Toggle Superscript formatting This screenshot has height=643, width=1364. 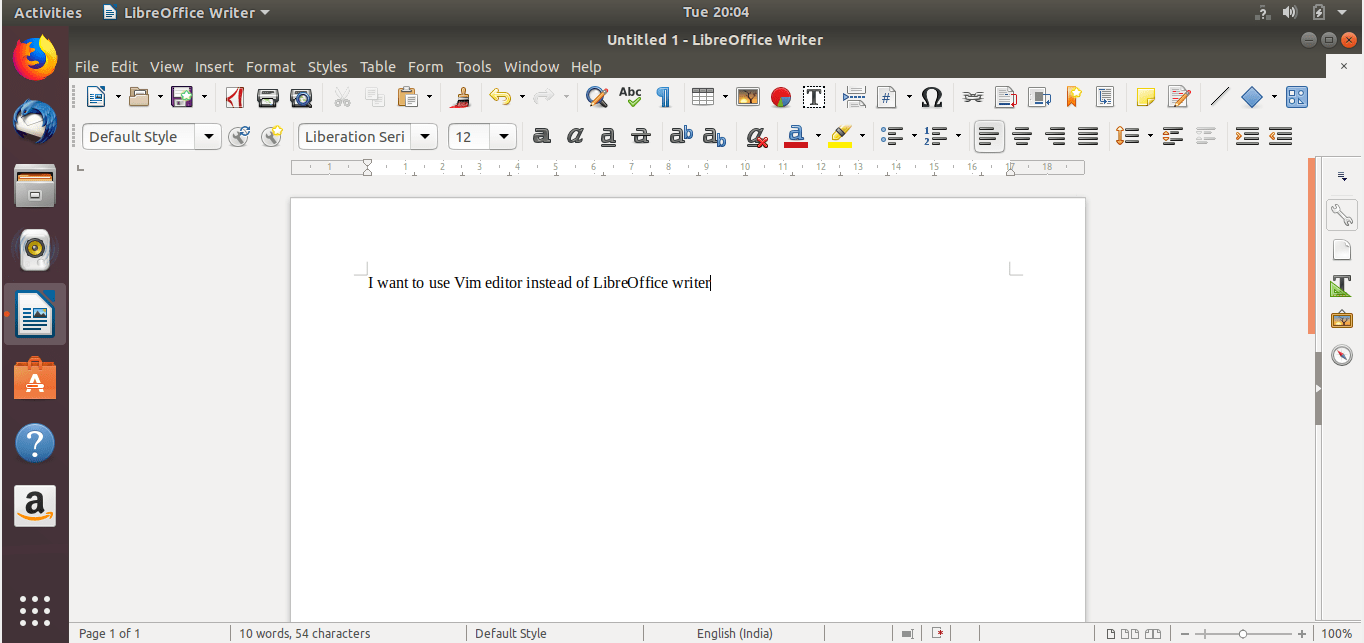point(682,136)
